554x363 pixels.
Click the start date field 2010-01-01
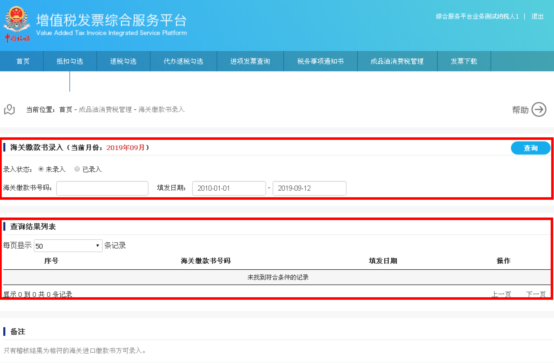tap(229, 188)
